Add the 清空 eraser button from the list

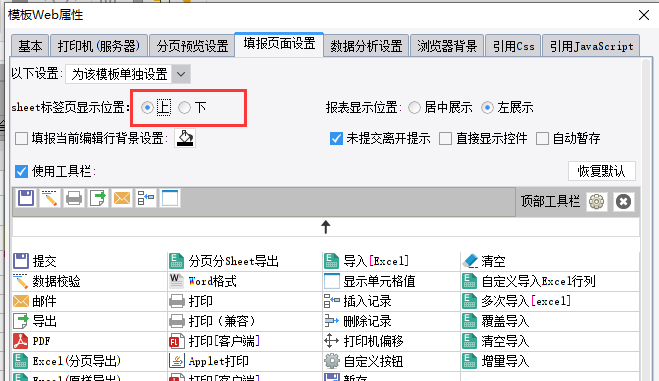(484, 261)
